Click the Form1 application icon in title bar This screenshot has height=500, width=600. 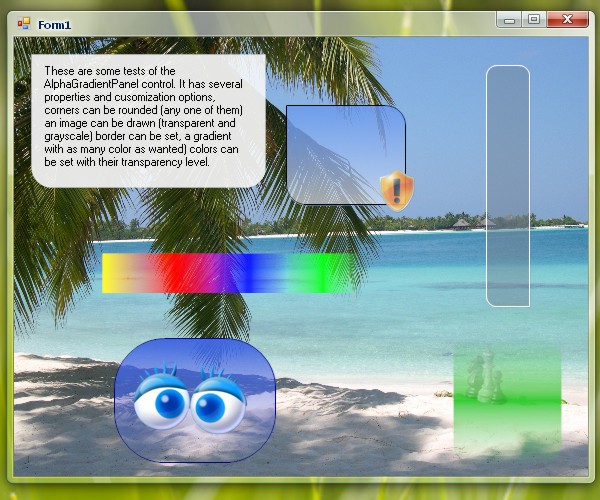point(24,24)
